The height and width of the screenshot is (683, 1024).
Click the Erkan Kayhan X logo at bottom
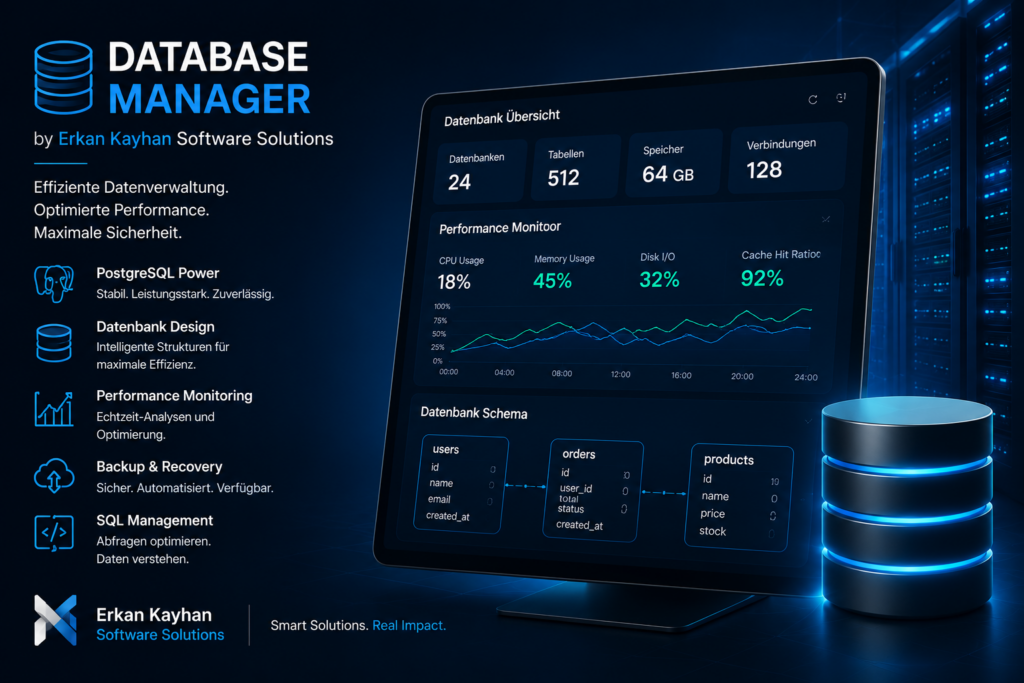56,620
